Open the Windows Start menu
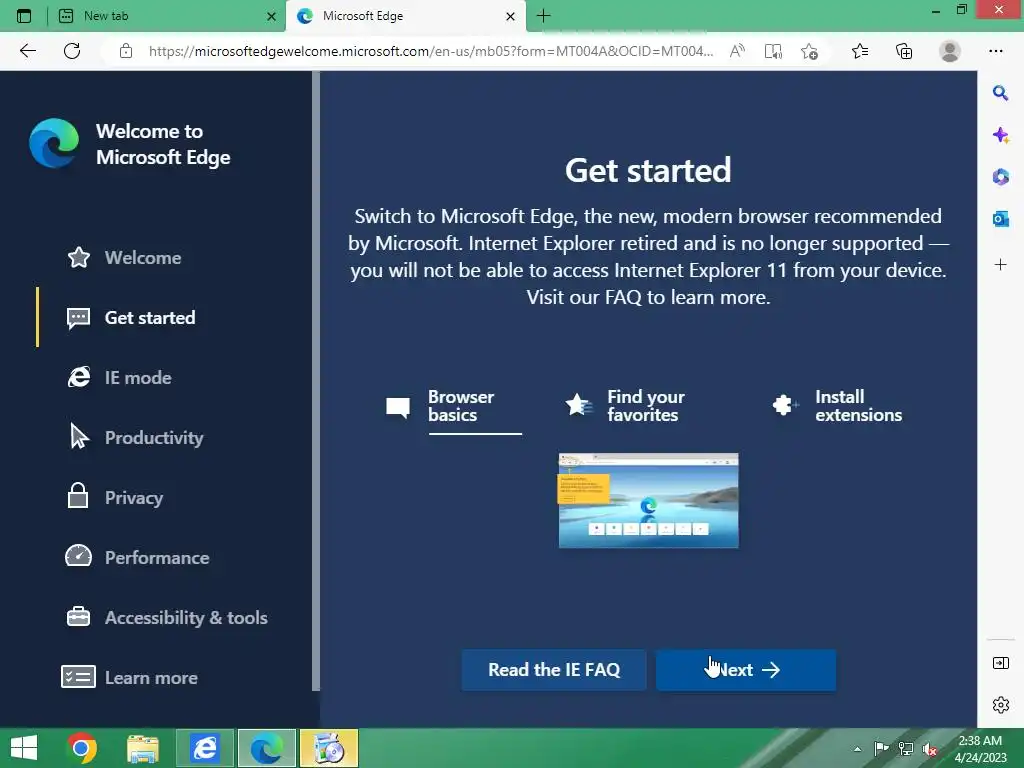This screenshot has width=1024, height=768. pos(24,748)
